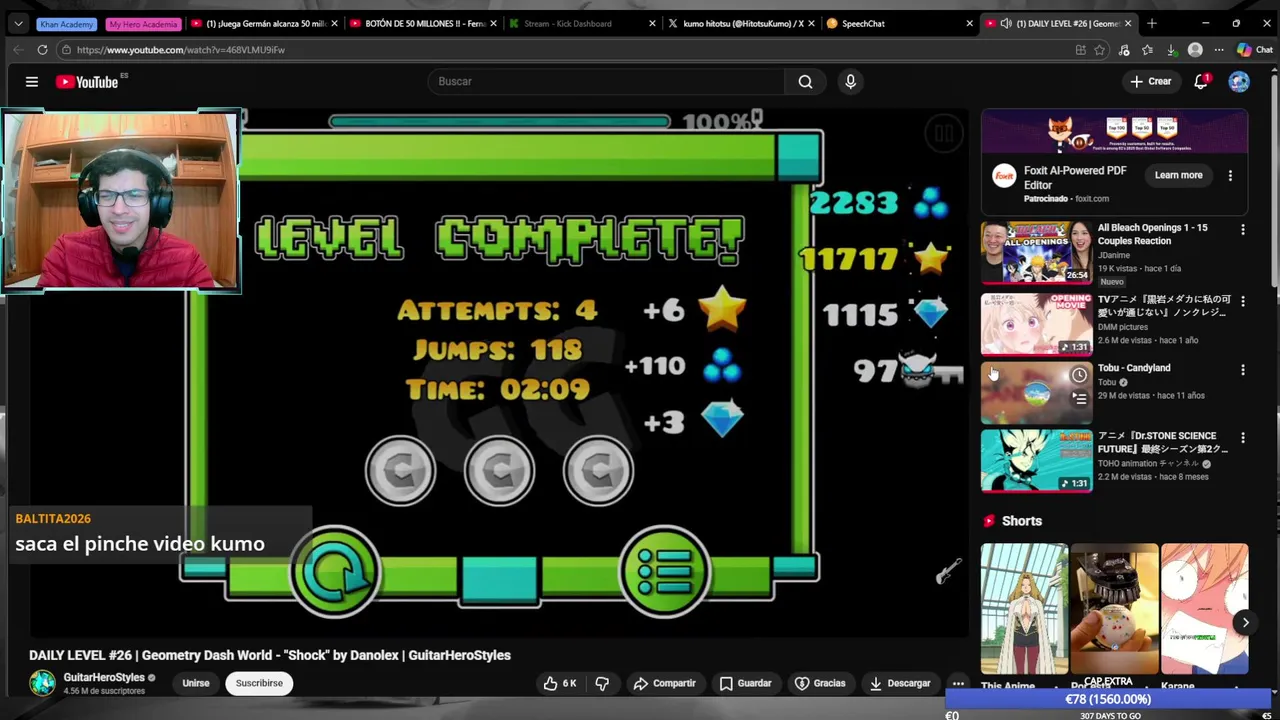Open options for All Bleach Openings video

coord(1243,230)
